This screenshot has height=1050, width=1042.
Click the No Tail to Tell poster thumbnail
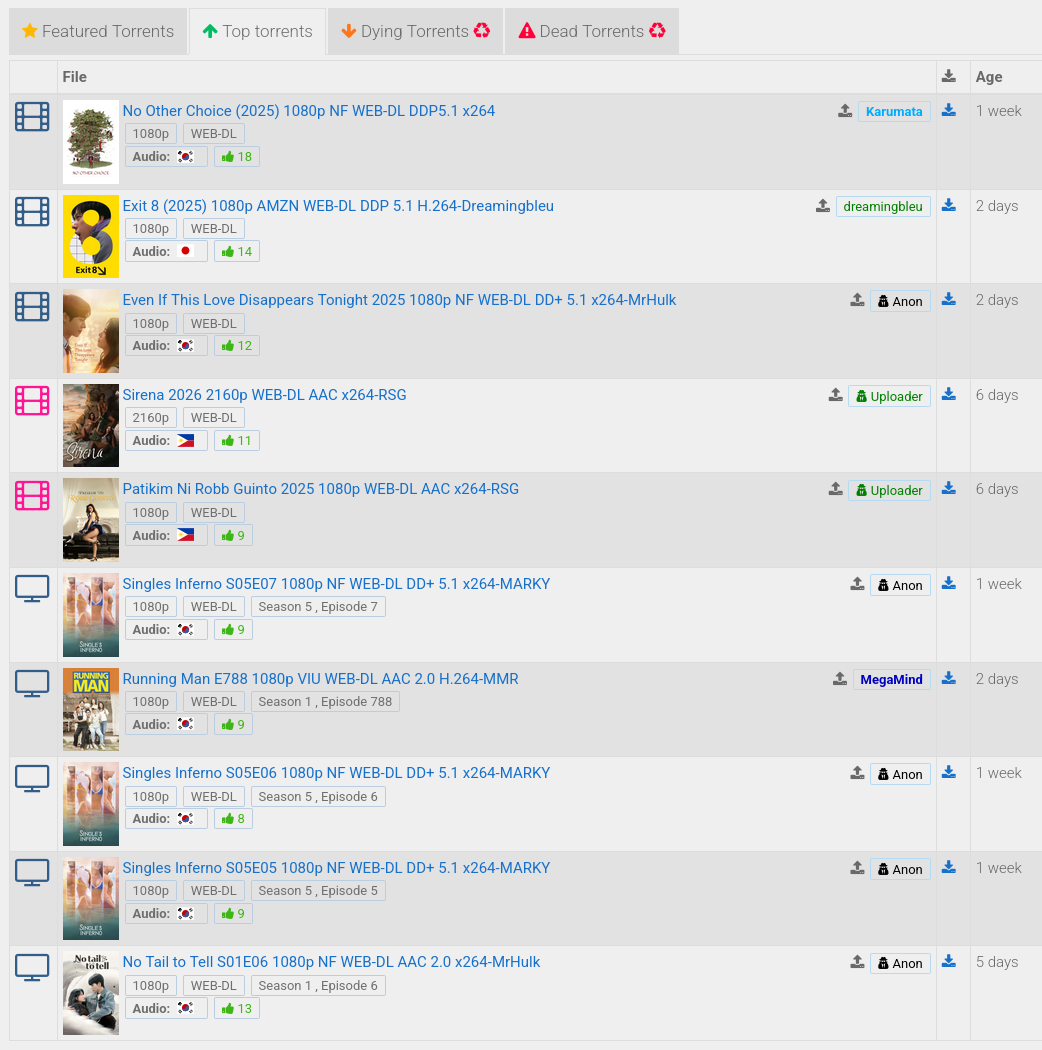point(91,993)
